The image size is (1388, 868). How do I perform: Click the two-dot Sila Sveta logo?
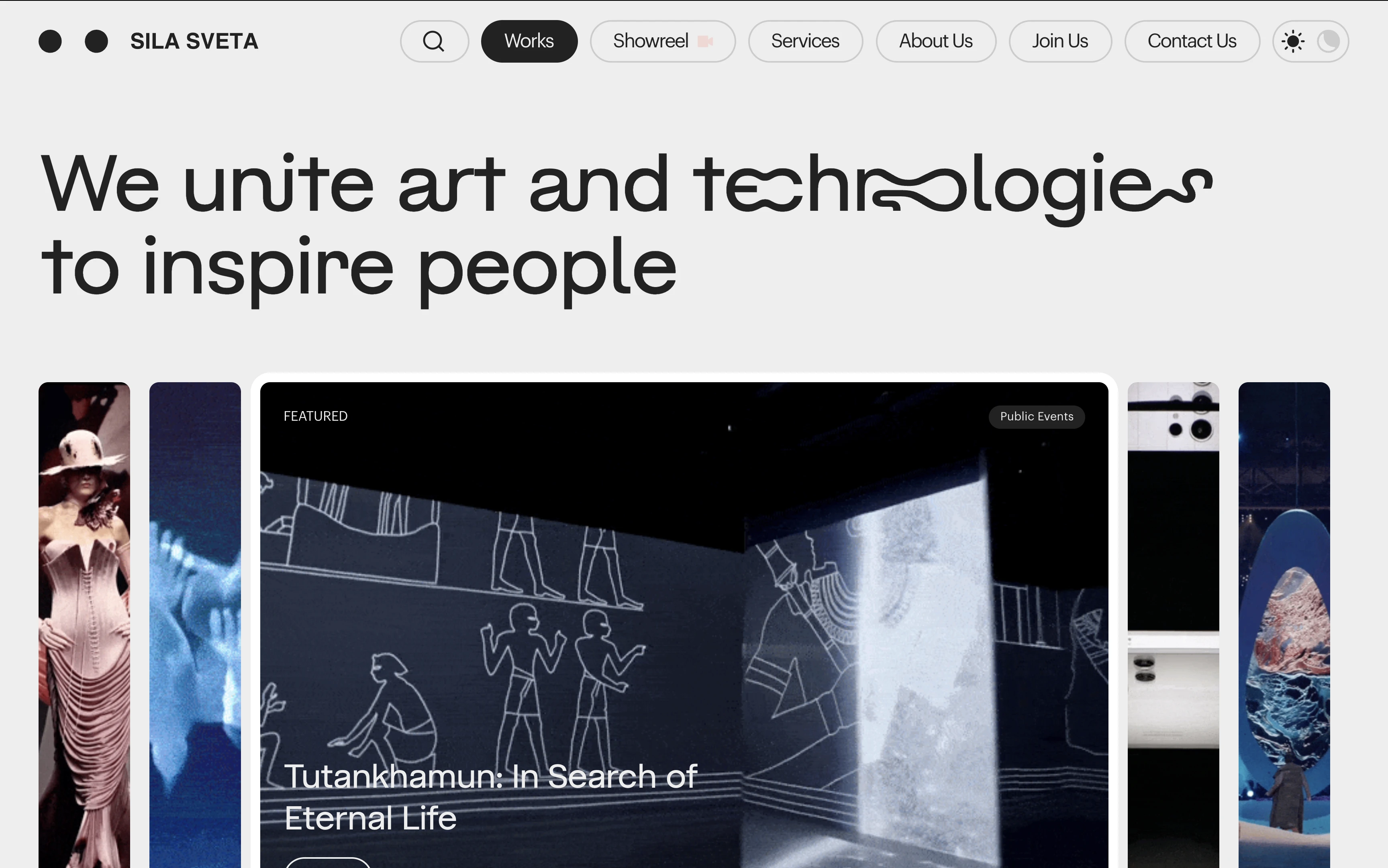click(73, 41)
